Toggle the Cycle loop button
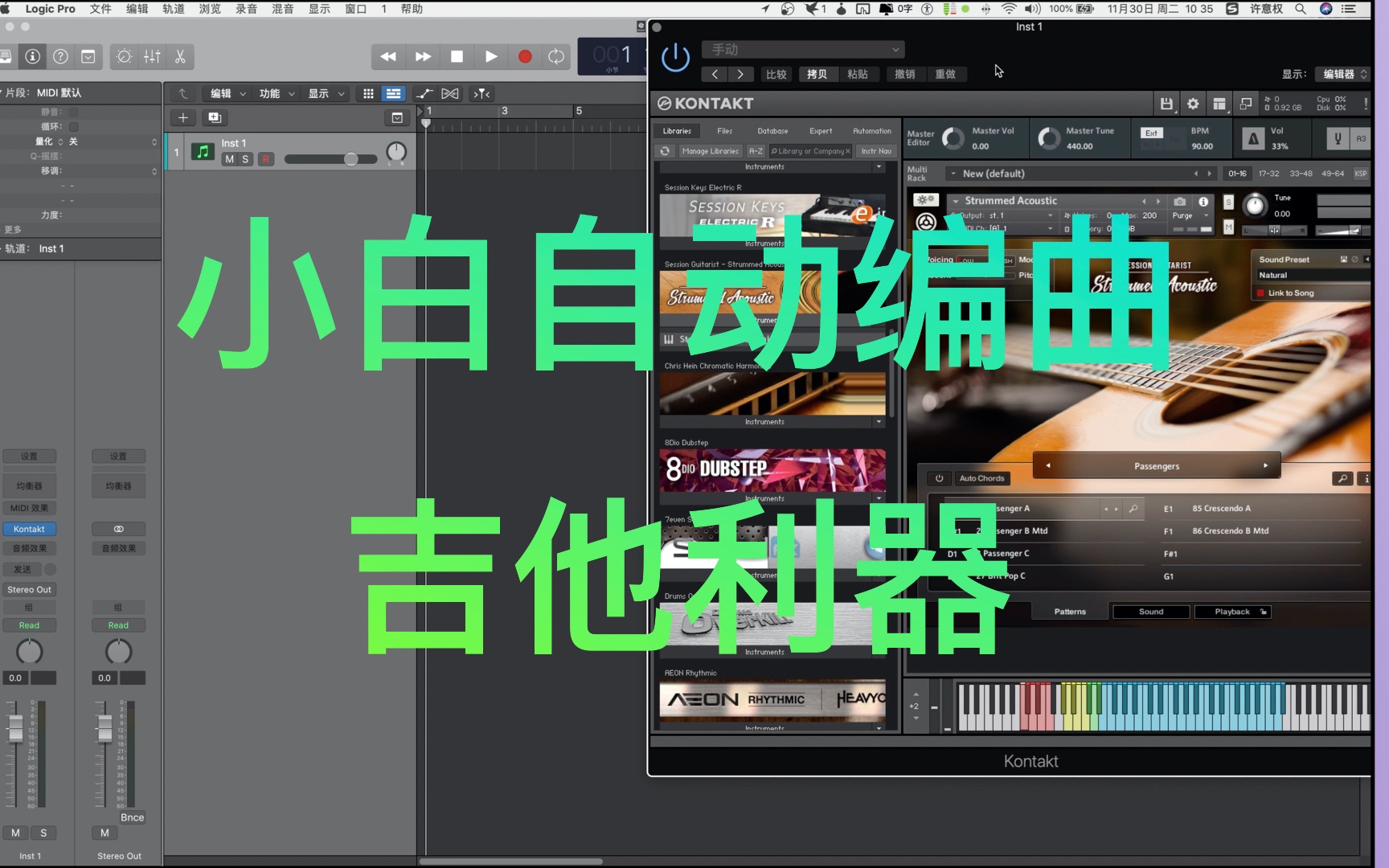The width and height of the screenshot is (1389, 868). (x=556, y=56)
